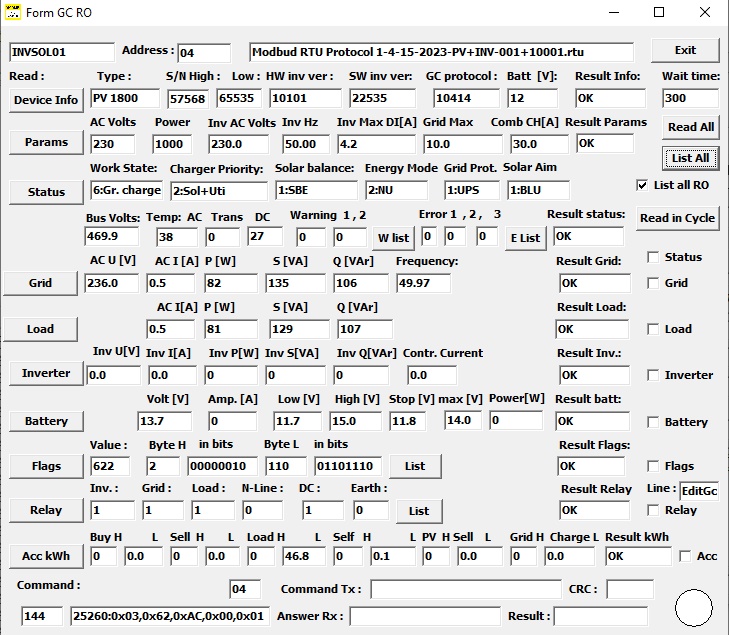
Task: Click the round white status indicator circle
Action: tap(693, 608)
